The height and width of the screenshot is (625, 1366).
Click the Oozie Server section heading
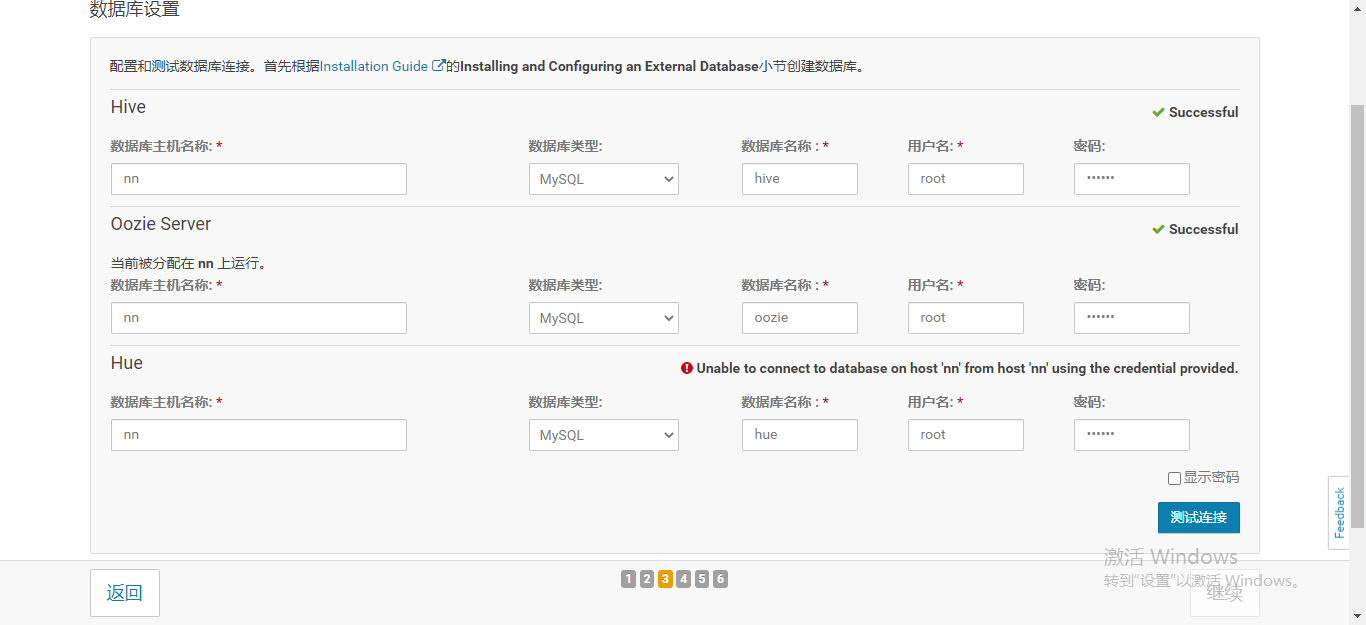tap(161, 224)
